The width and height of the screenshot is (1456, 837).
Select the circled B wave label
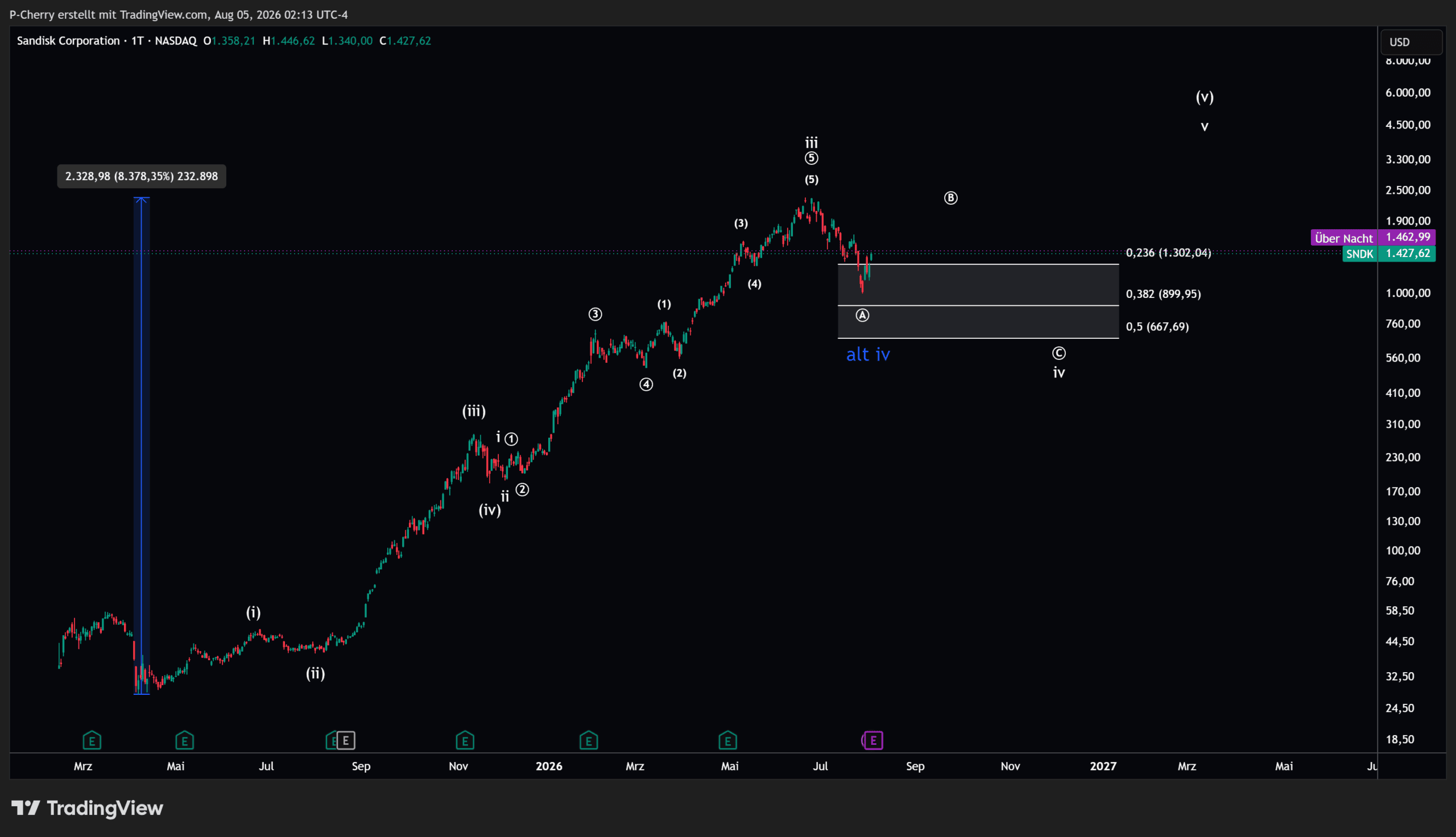(x=951, y=198)
